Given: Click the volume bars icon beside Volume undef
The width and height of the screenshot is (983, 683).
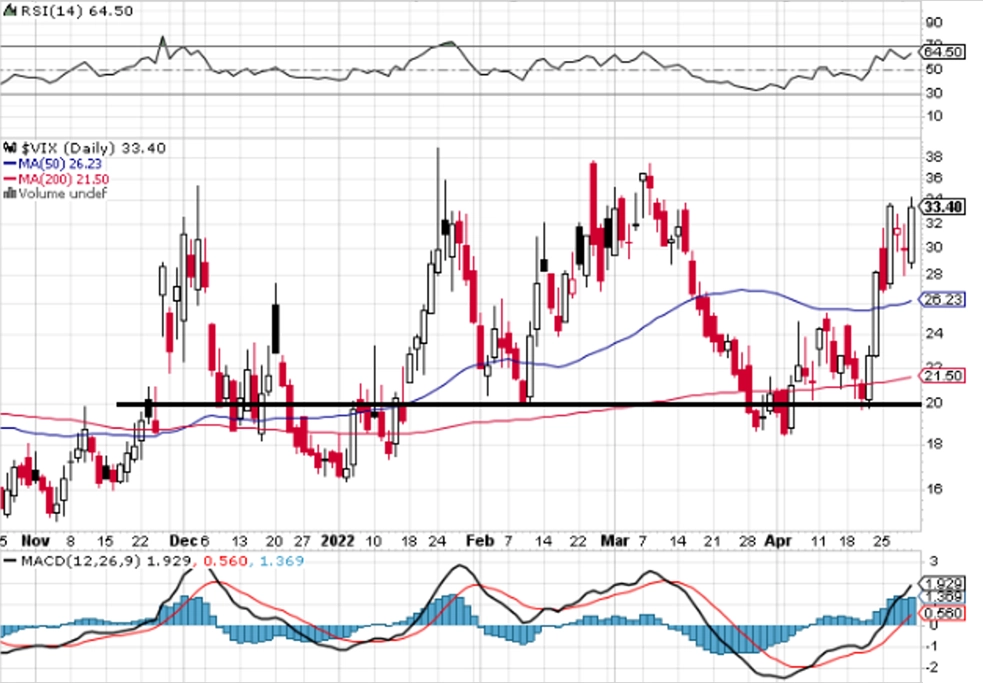Looking at the screenshot, I should [10, 194].
